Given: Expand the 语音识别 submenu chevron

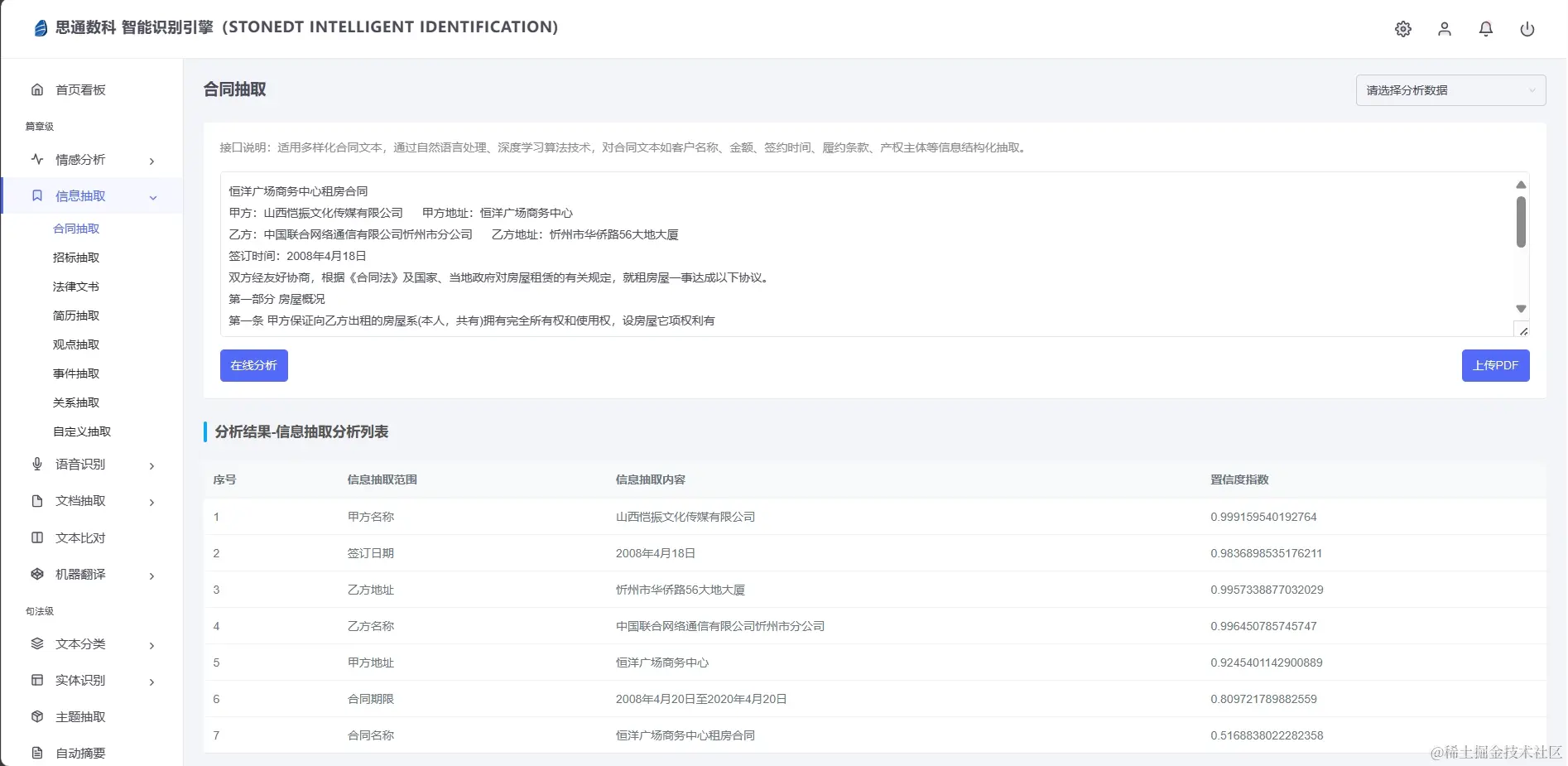Looking at the screenshot, I should [x=152, y=465].
